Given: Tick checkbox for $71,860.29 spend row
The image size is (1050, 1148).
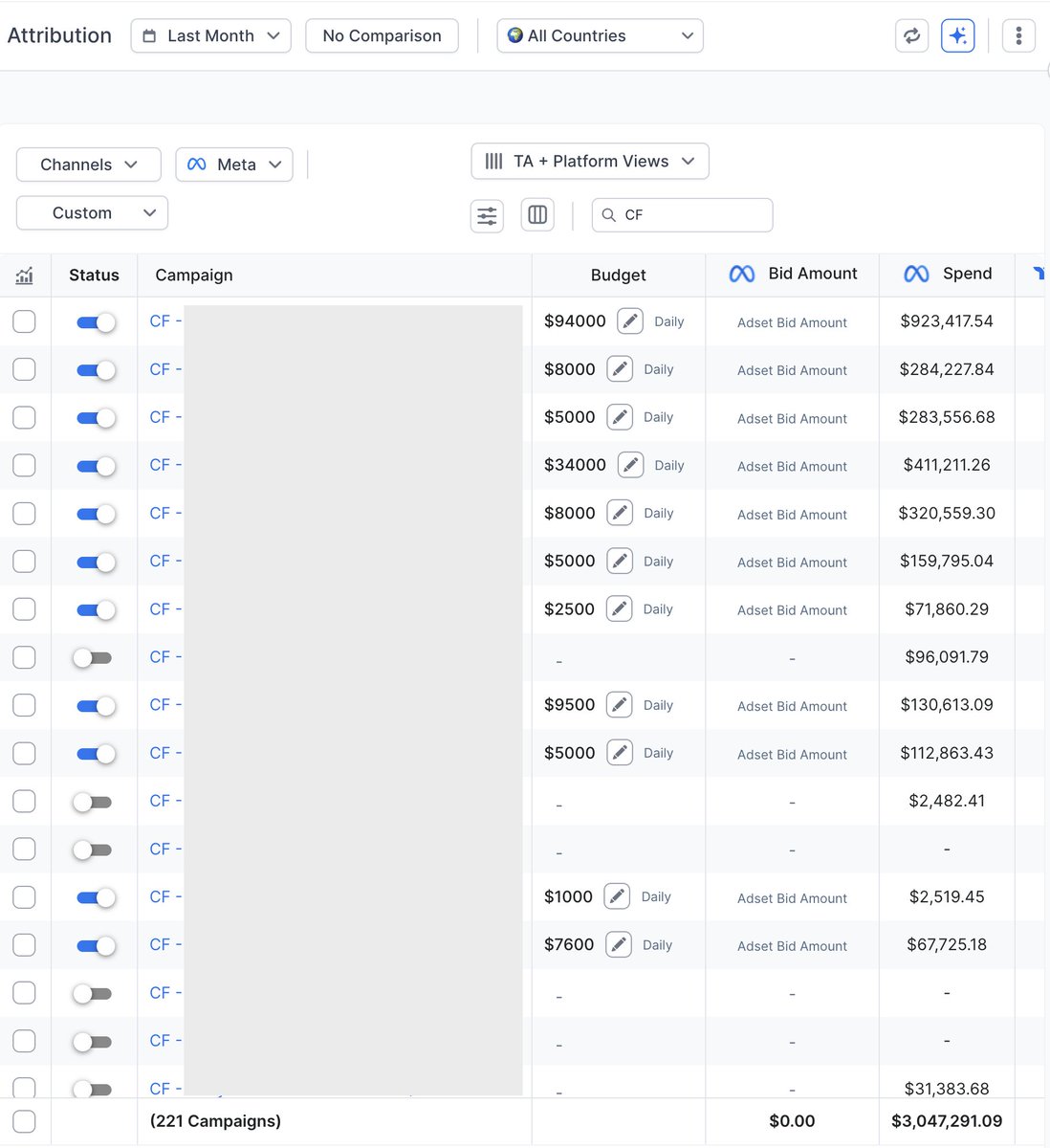Looking at the screenshot, I should (24, 608).
